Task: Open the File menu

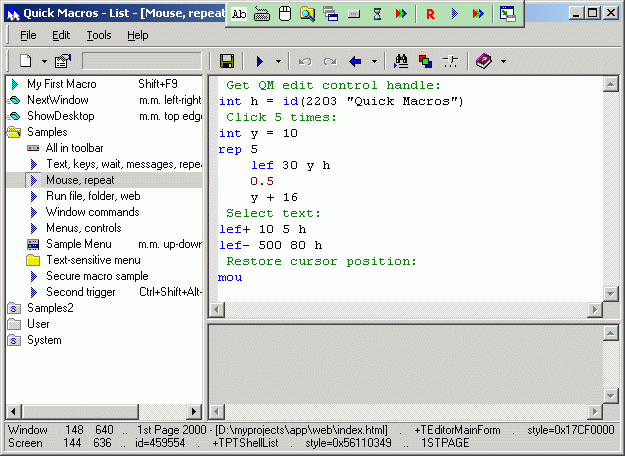Action: click(28, 35)
